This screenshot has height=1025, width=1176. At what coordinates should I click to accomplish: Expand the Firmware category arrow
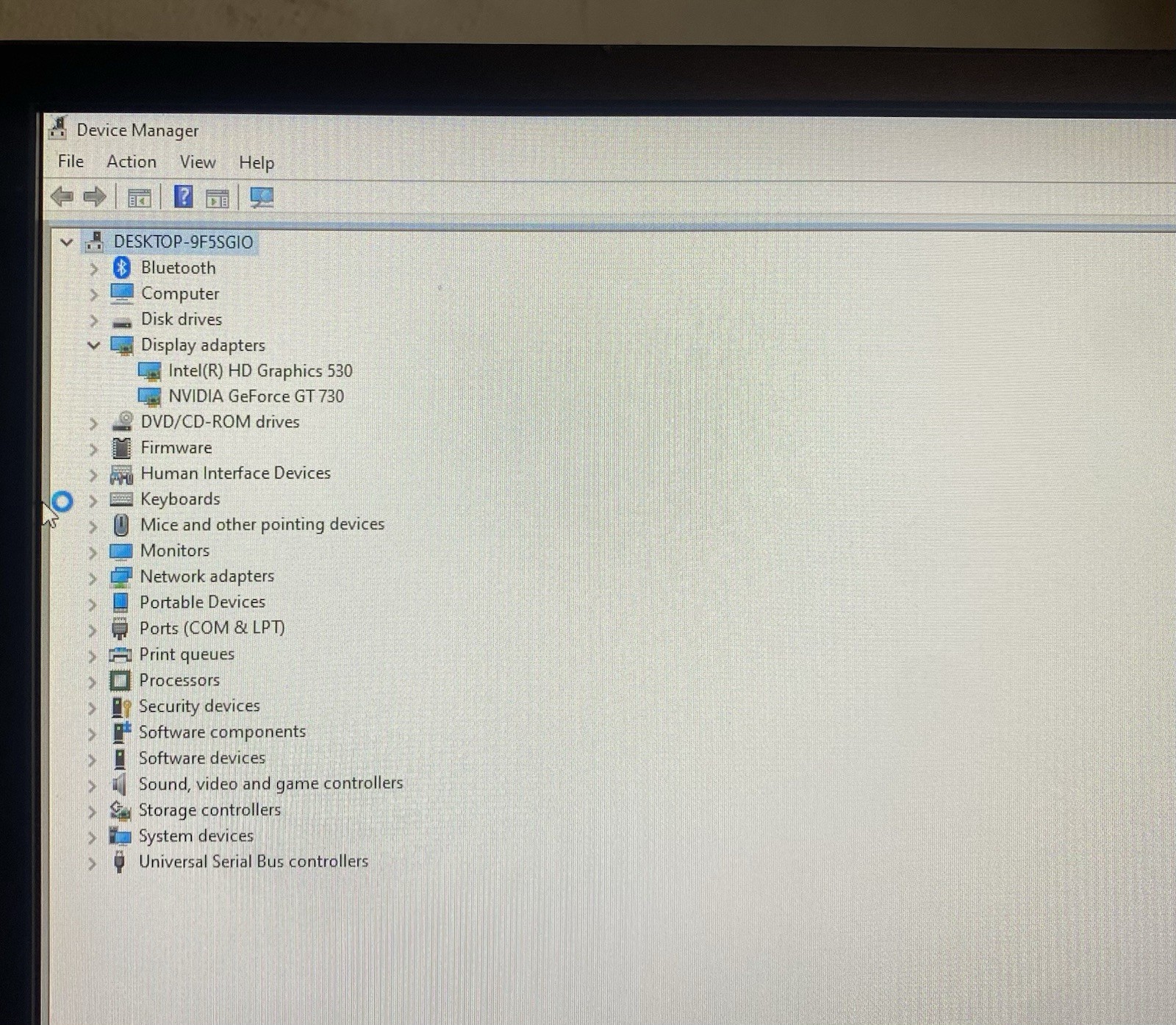coord(93,449)
